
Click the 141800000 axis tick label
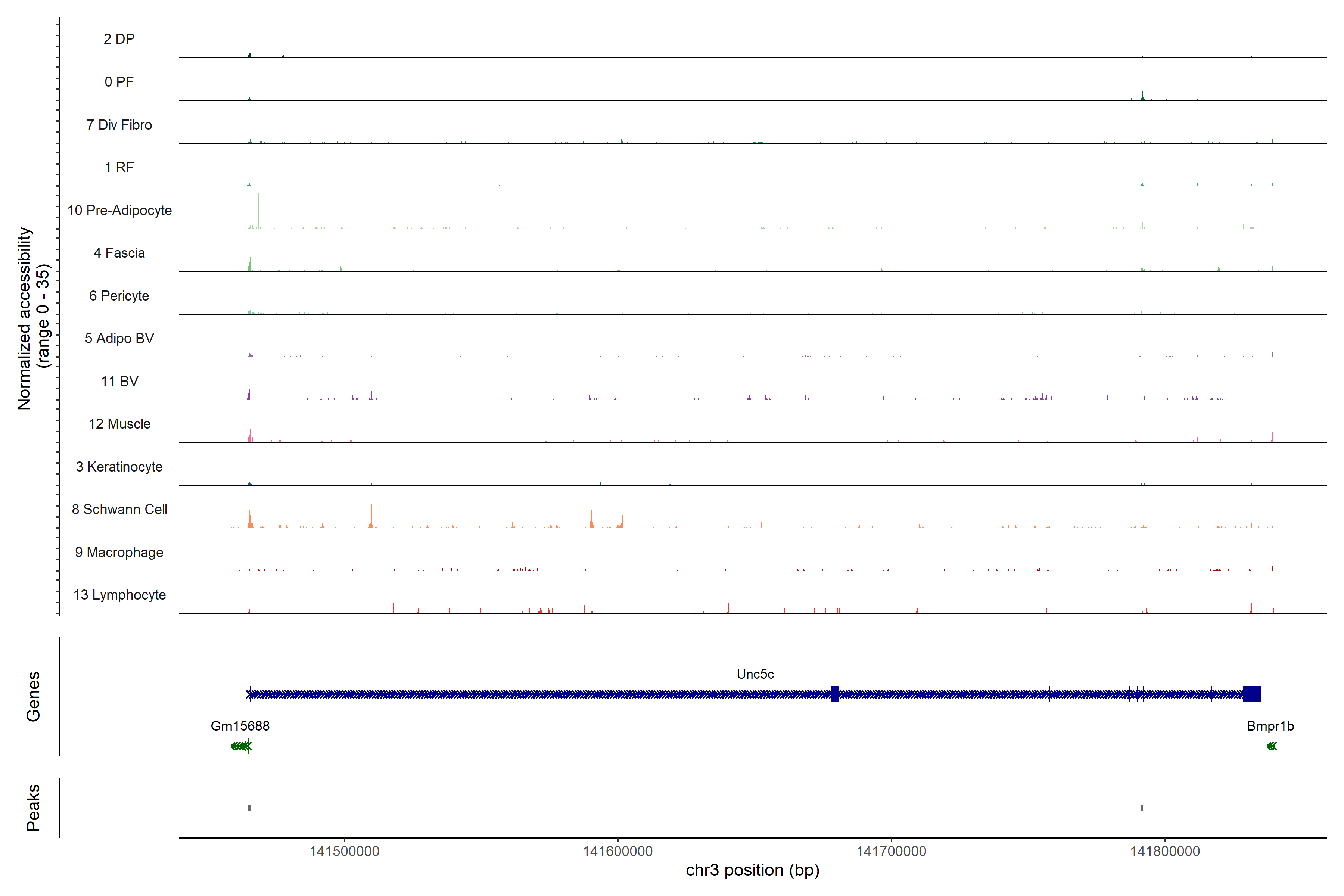(1164, 851)
